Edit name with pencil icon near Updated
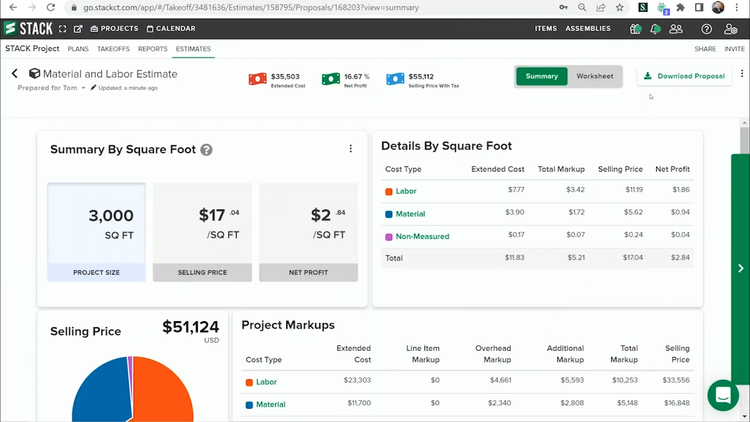The height and width of the screenshot is (422, 750). (x=93, y=88)
